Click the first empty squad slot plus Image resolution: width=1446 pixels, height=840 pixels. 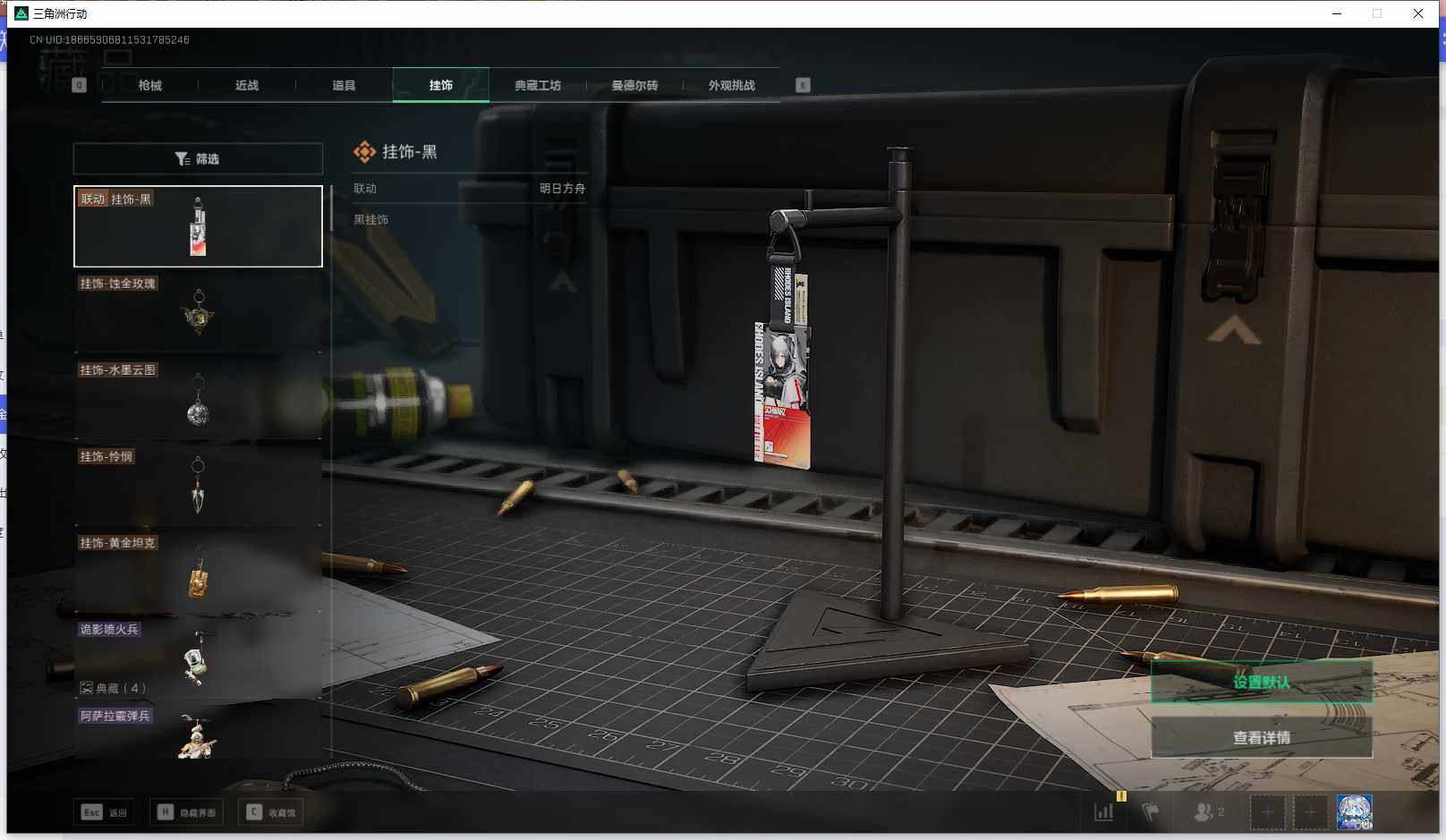1267,811
